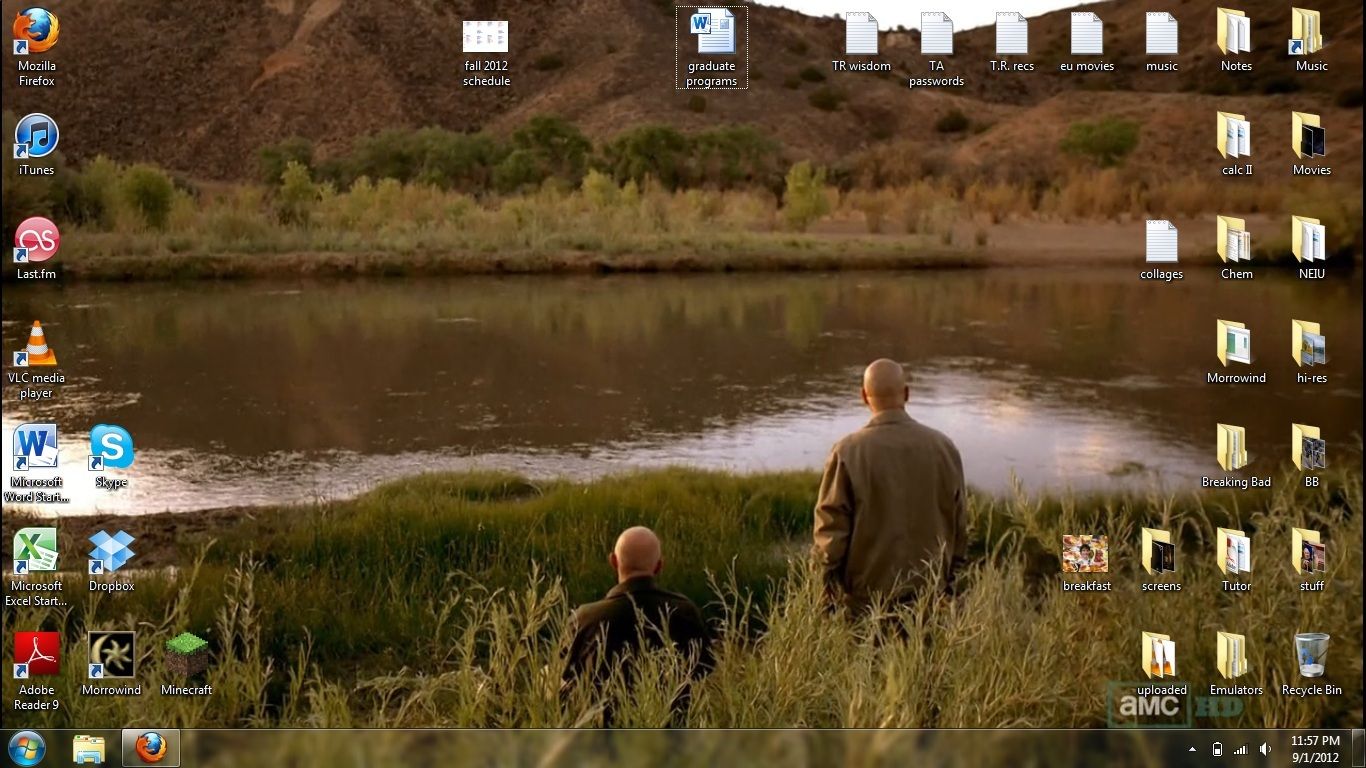Show hidden system tray icons arrow

pyautogui.click(x=1192, y=749)
